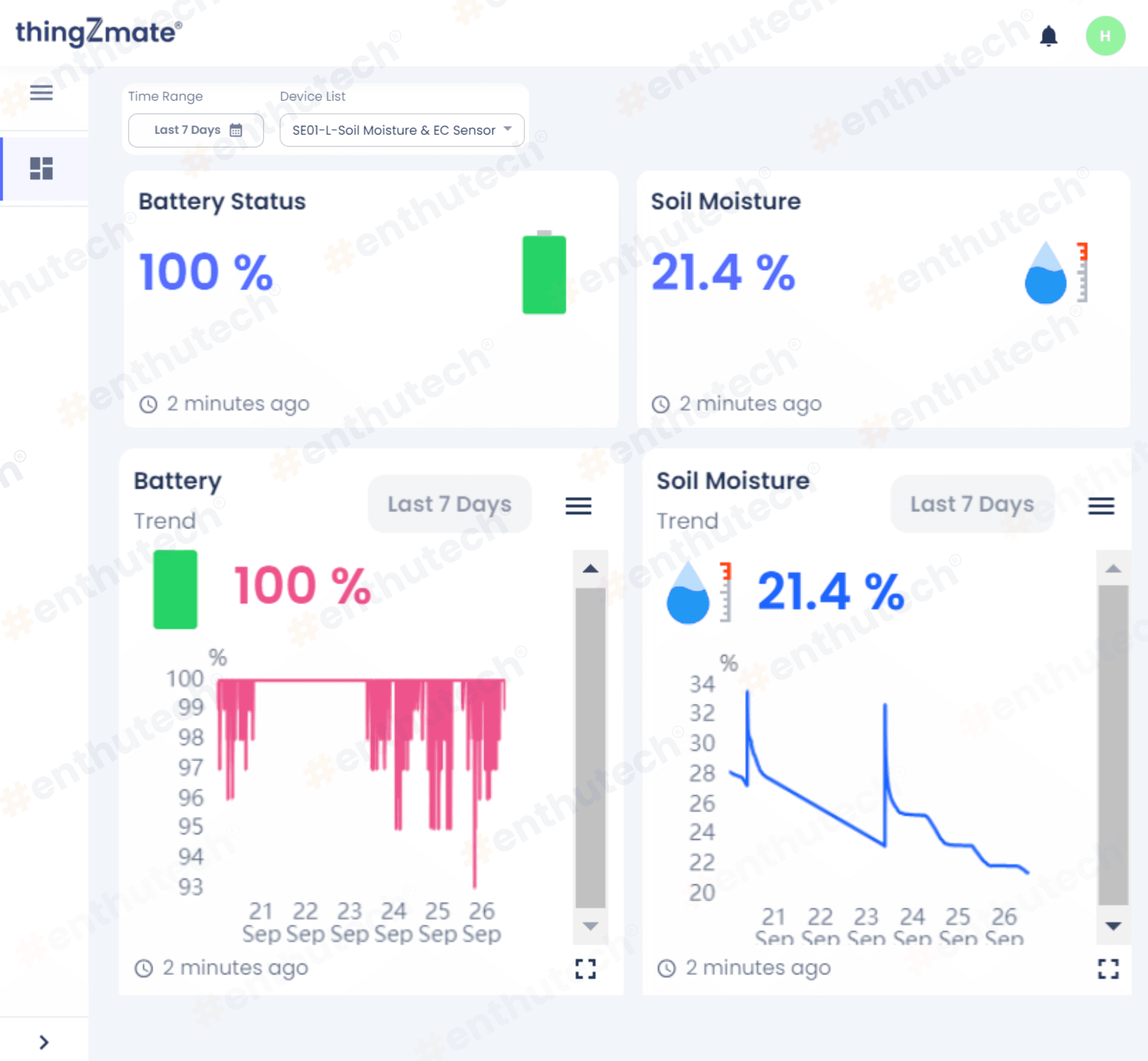This screenshot has width=1148, height=1061.
Task: Click the green H user avatar
Action: (1105, 36)
